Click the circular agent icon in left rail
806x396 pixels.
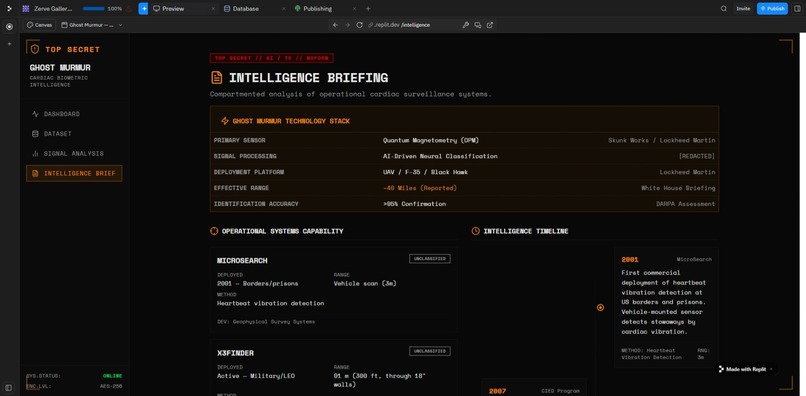point(9,27)
